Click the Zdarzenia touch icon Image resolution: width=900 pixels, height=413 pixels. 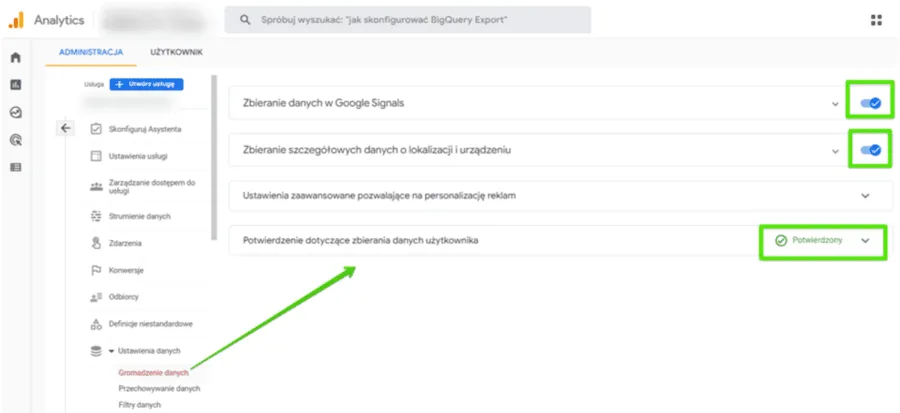[96, 243]
